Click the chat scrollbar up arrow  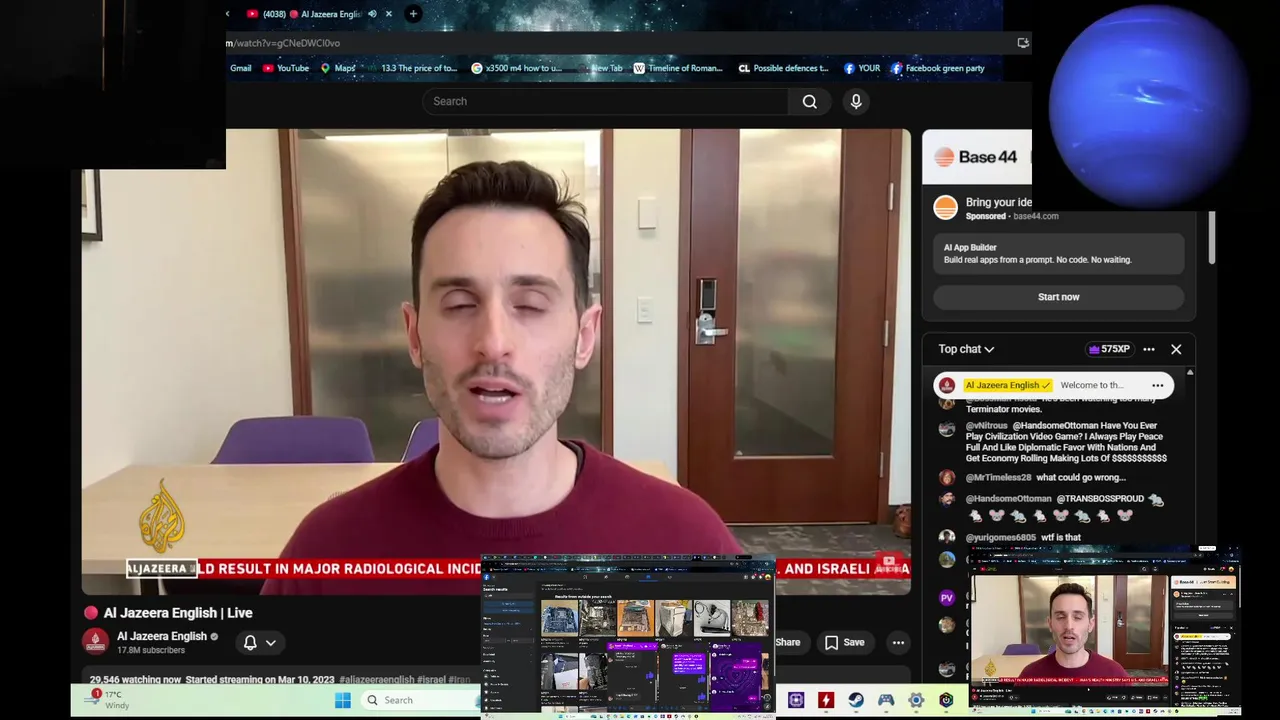(1189, 373)
